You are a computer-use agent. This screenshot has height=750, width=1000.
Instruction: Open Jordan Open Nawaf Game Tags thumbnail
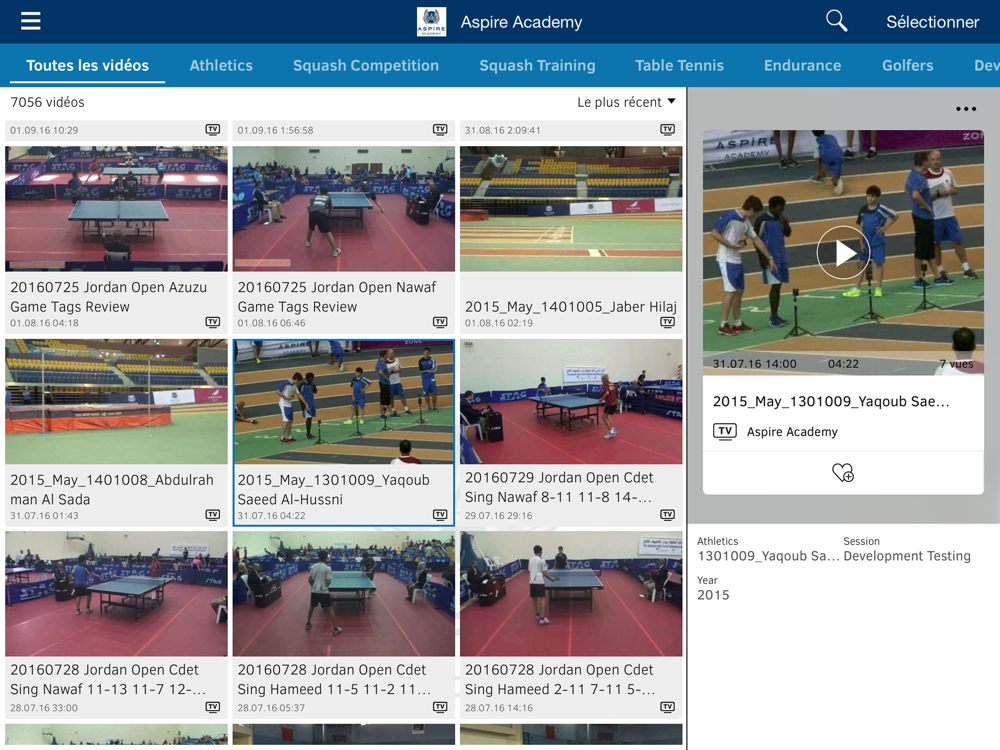coord(344,209)
